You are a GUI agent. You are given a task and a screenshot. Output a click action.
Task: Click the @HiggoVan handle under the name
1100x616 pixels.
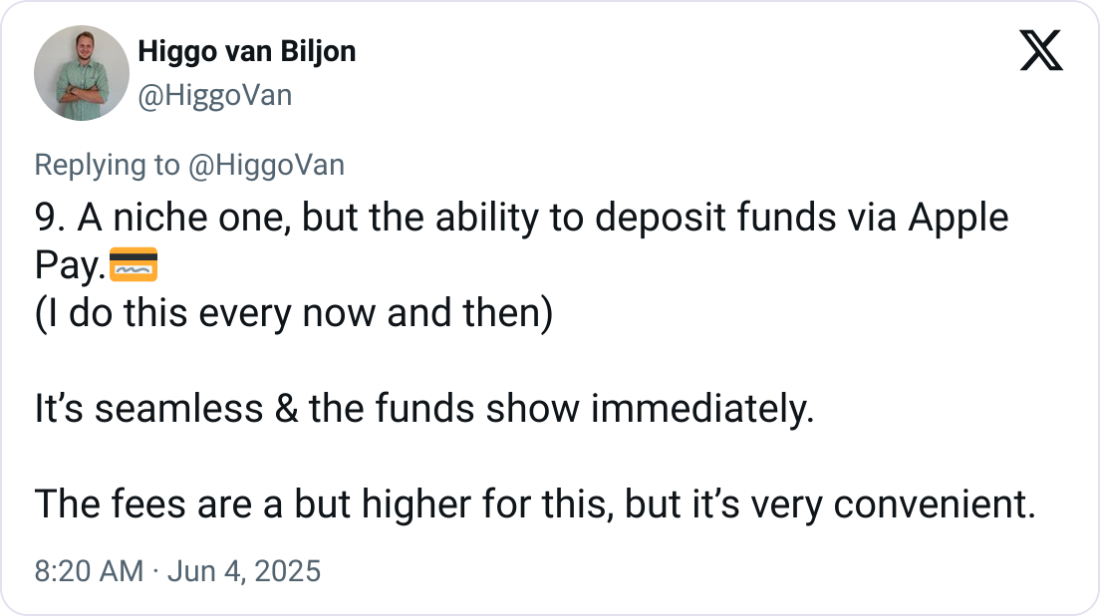(213, 96)
